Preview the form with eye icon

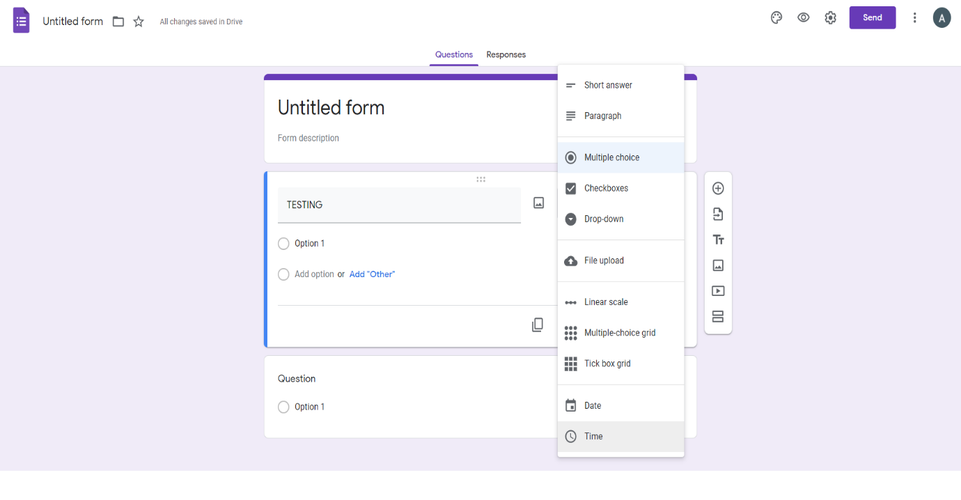pos(803,18)
